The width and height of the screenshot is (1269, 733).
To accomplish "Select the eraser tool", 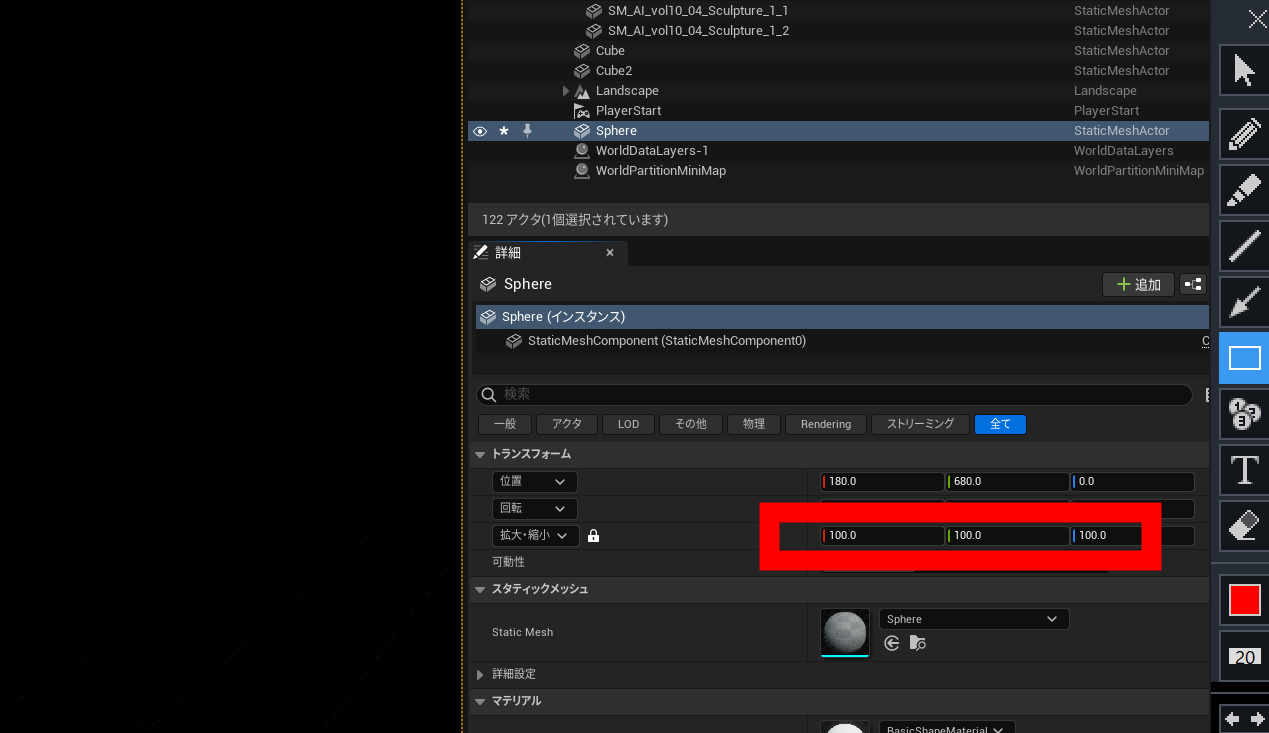I will (1243, 525).
